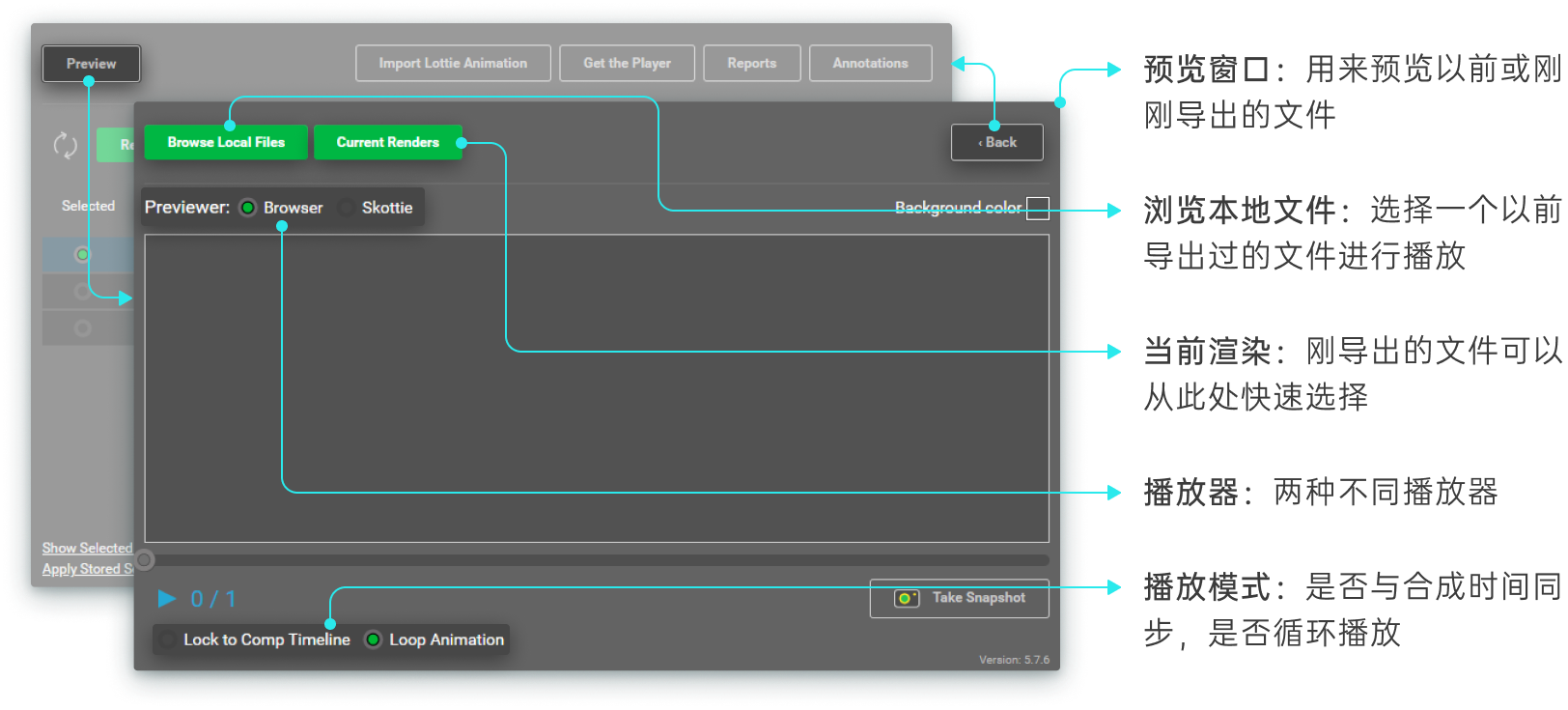Select the Browser previewer option

click(x=248, y=208)
